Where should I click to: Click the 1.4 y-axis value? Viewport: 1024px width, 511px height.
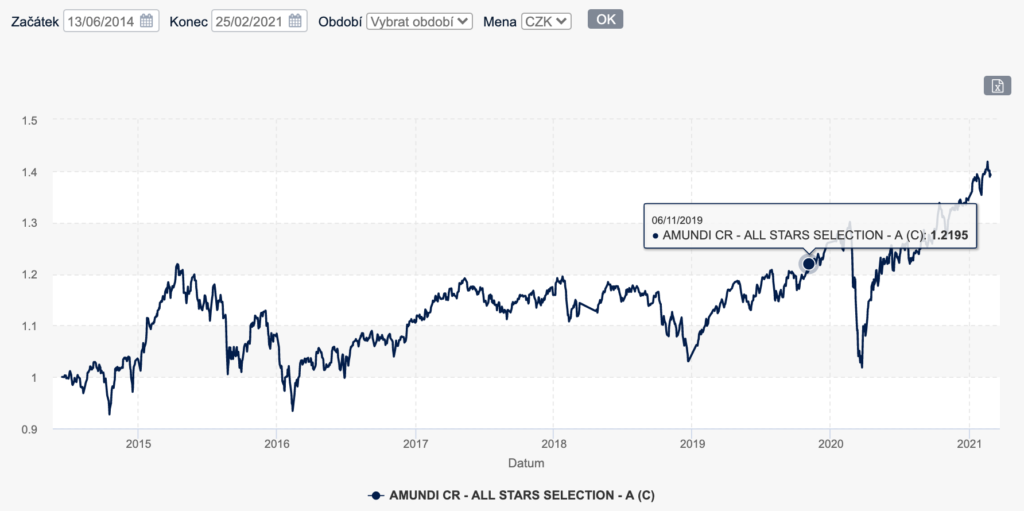pyautogui.click(x=31, y=172)
